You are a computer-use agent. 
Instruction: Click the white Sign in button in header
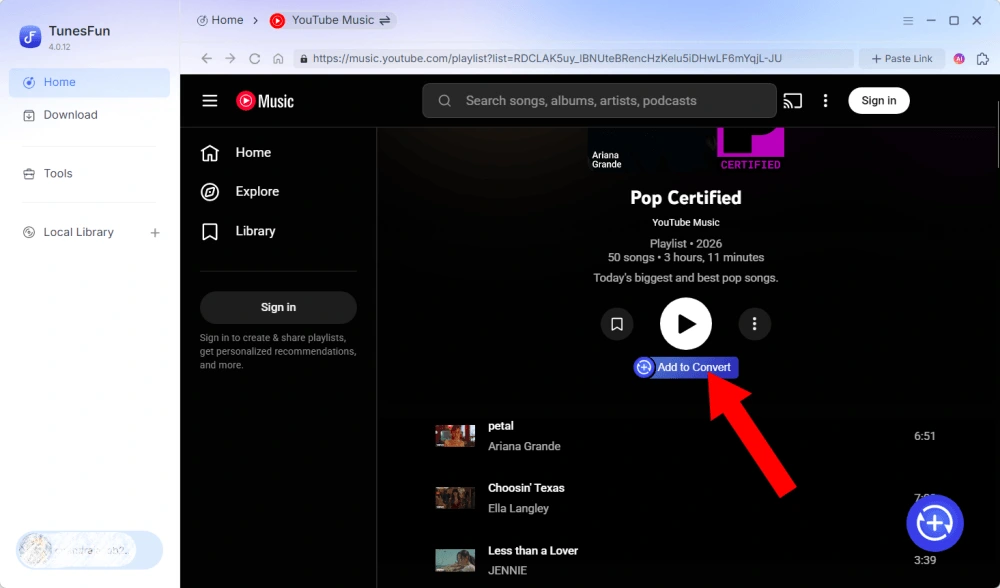coord(878,101)
